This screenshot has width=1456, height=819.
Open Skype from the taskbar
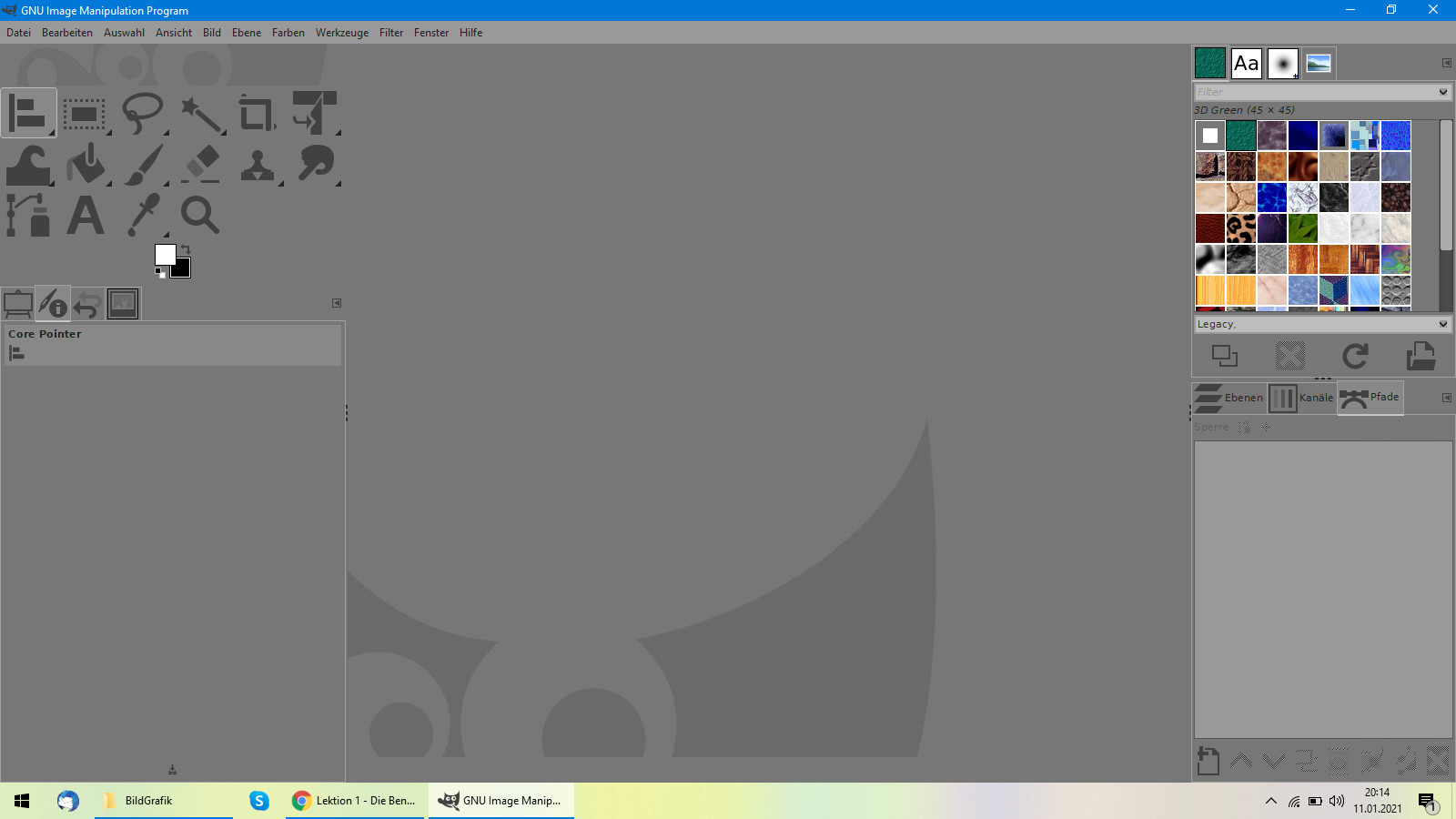(259, 801)
